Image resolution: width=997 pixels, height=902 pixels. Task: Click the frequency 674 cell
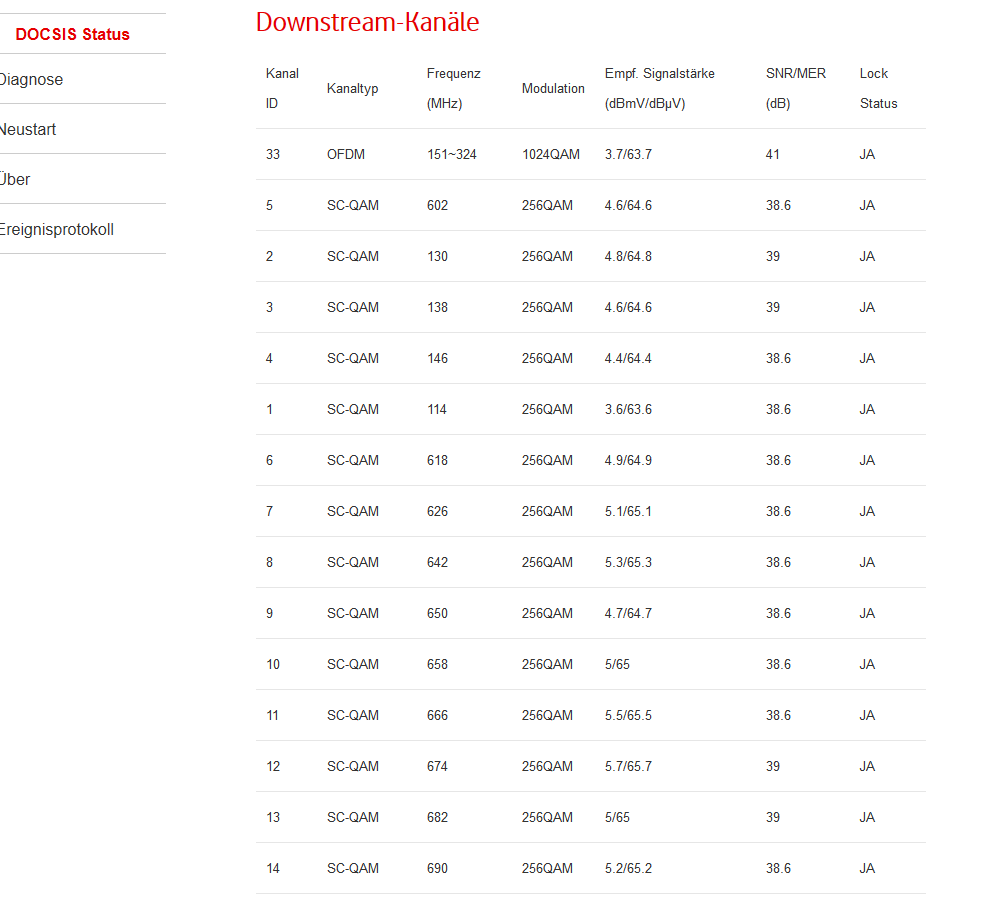(437, 767)
